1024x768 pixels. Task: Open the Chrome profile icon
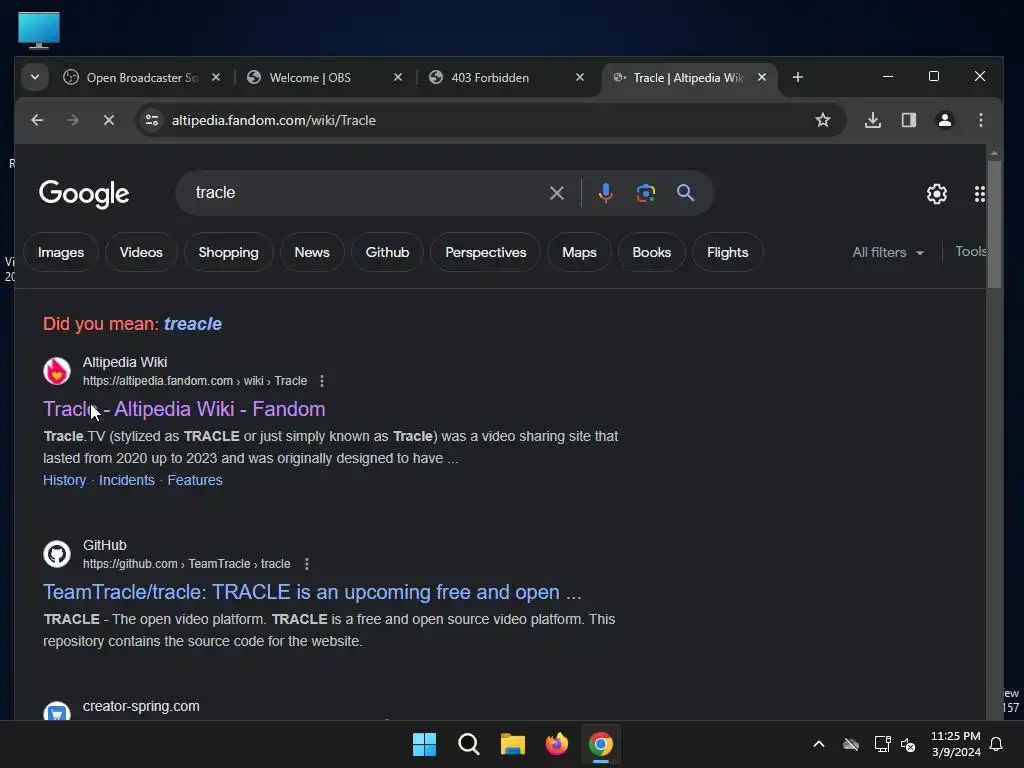[945, 120]
